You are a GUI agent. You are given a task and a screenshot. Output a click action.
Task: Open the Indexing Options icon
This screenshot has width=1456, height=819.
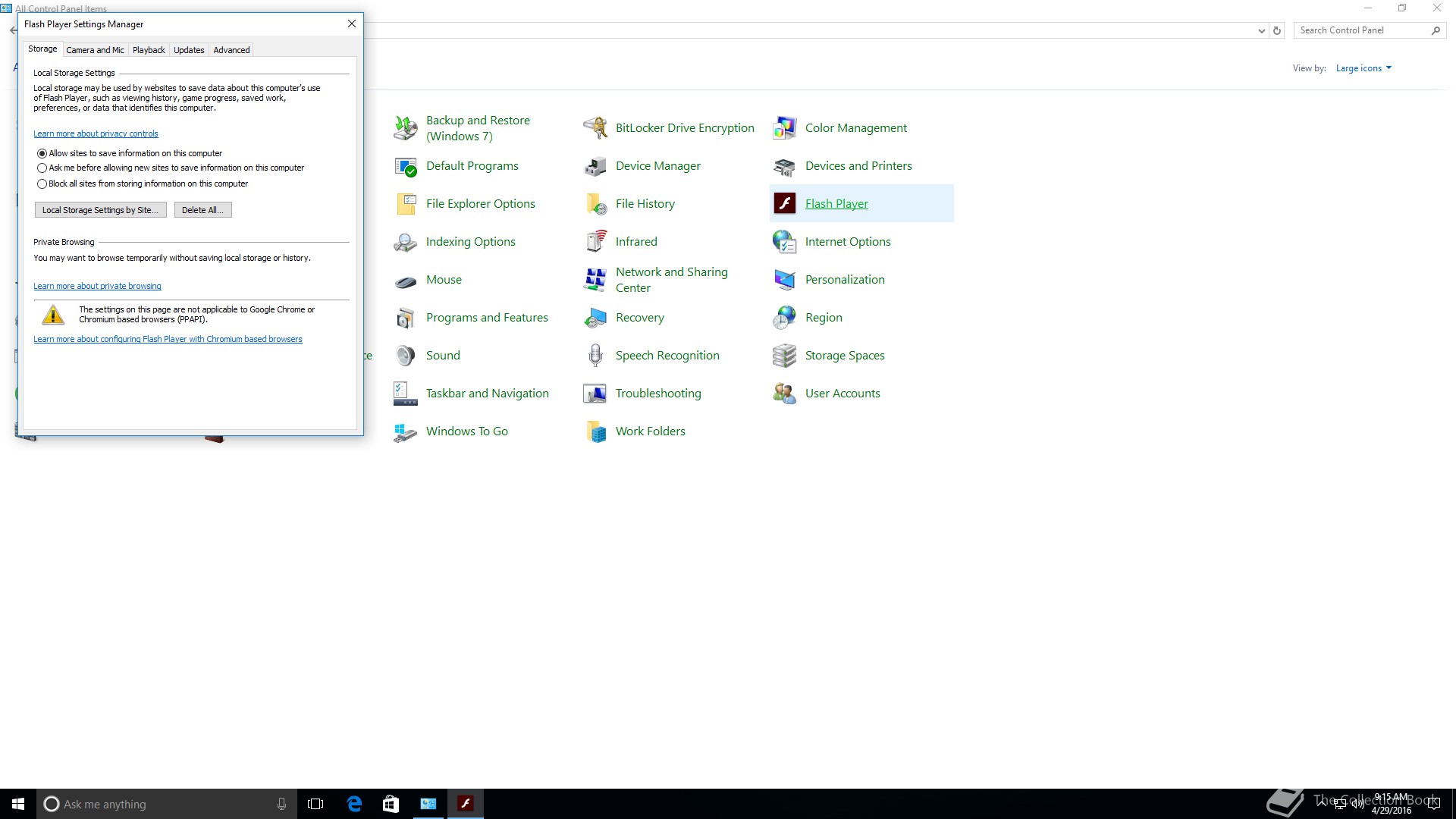(x=406, y=242)
